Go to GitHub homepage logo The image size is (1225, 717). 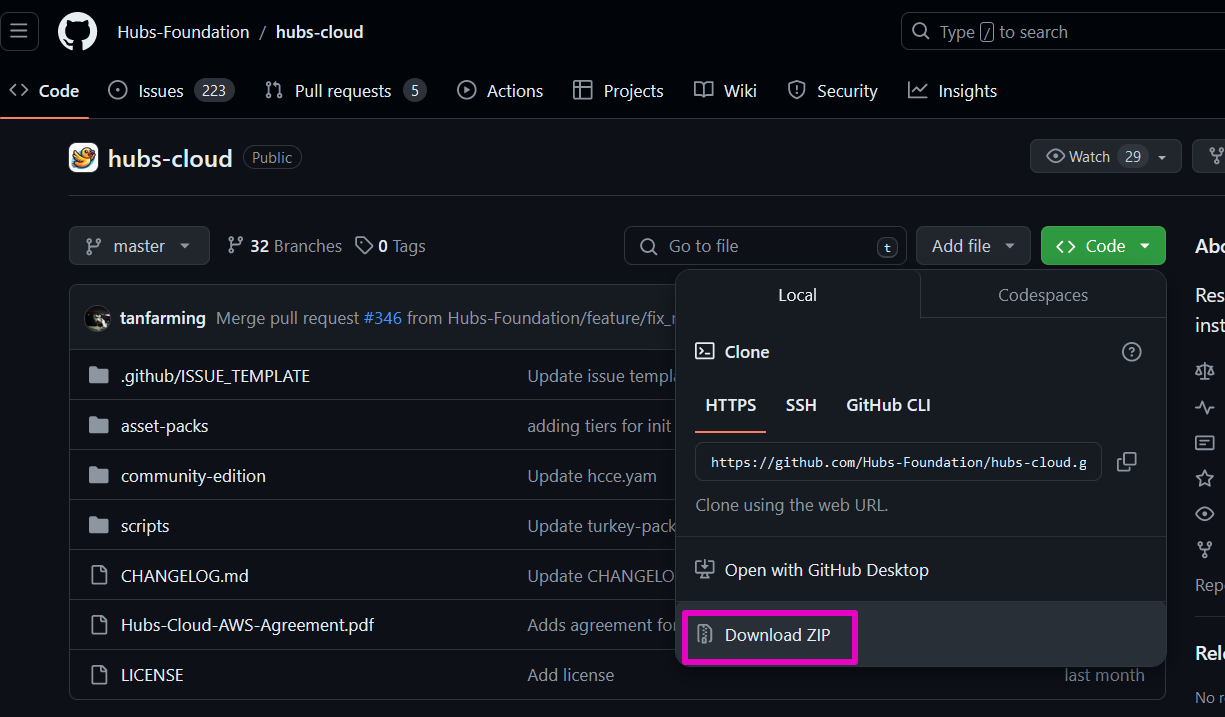(78, 32)
